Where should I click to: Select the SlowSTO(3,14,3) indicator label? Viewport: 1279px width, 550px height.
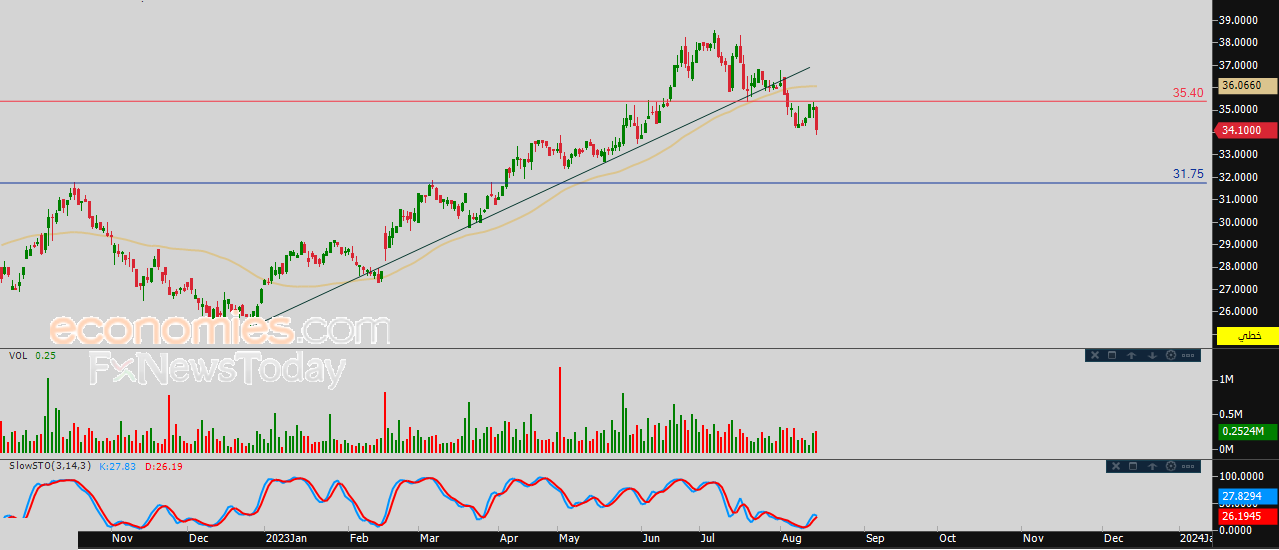[x=50, y=466]
